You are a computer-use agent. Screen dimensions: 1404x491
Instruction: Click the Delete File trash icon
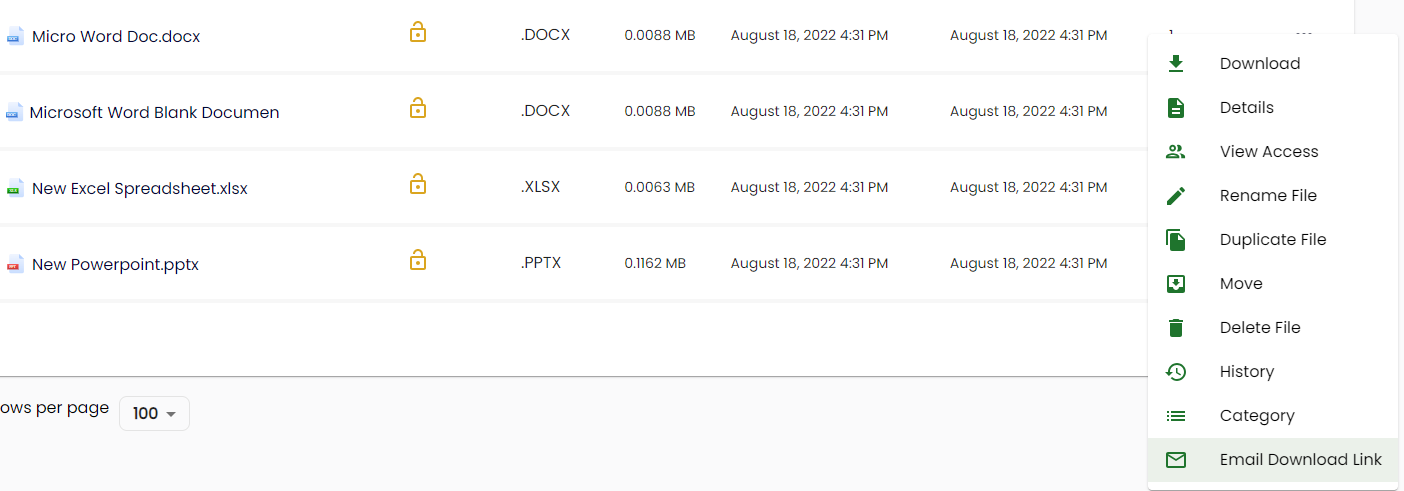[1176, 327]
